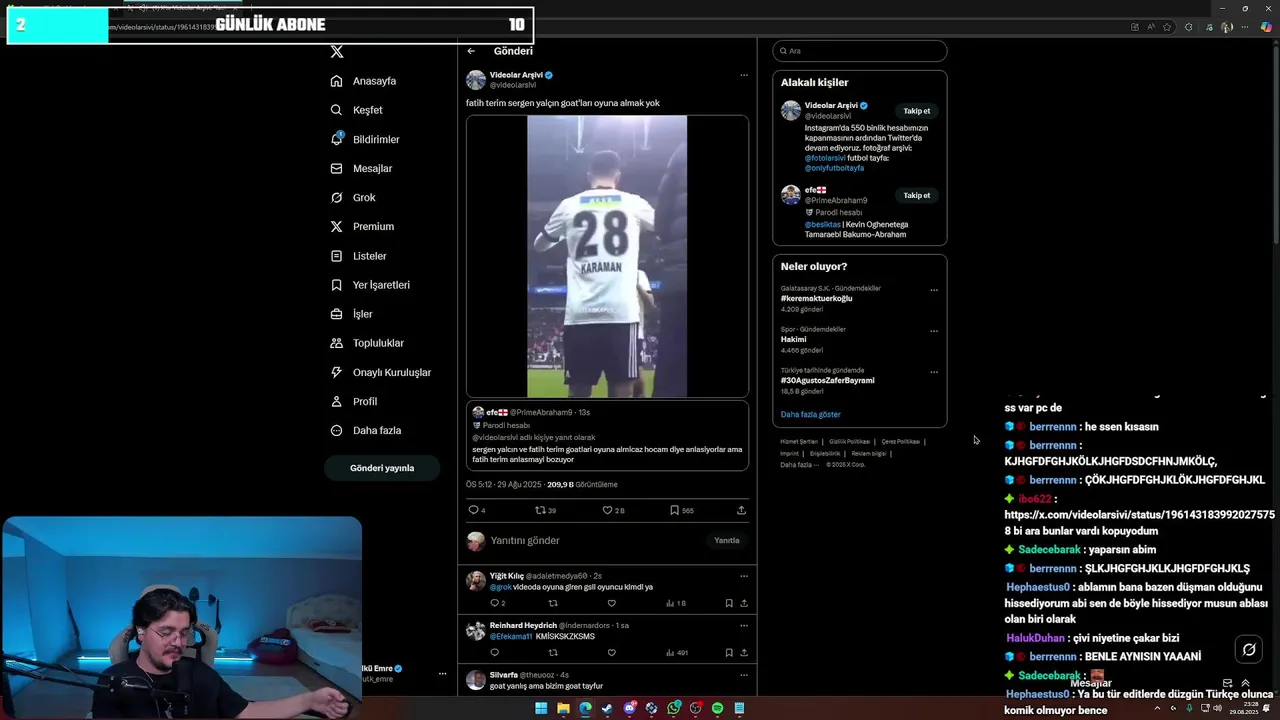Click the X logo in the sidebar
The image size is (1280, 720).
(337, 51)
